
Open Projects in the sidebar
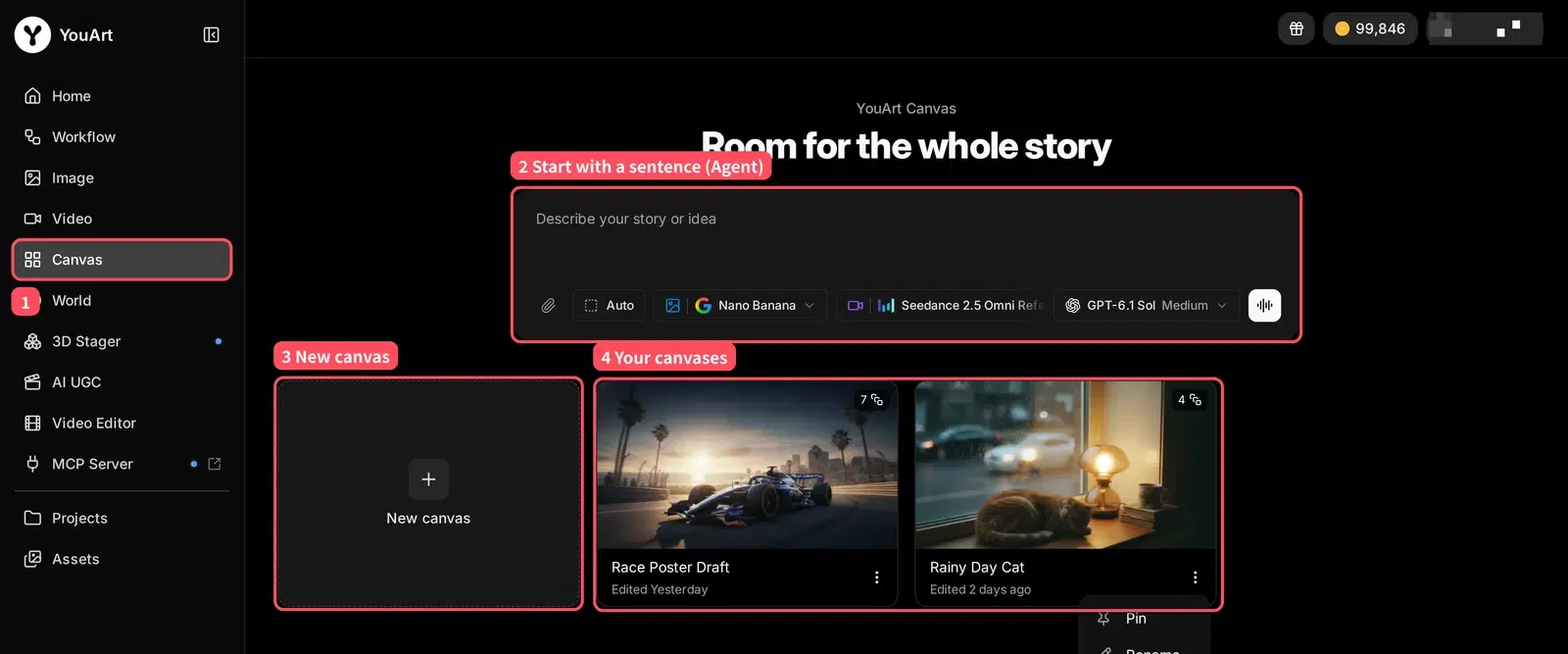(x=122, y=518)
